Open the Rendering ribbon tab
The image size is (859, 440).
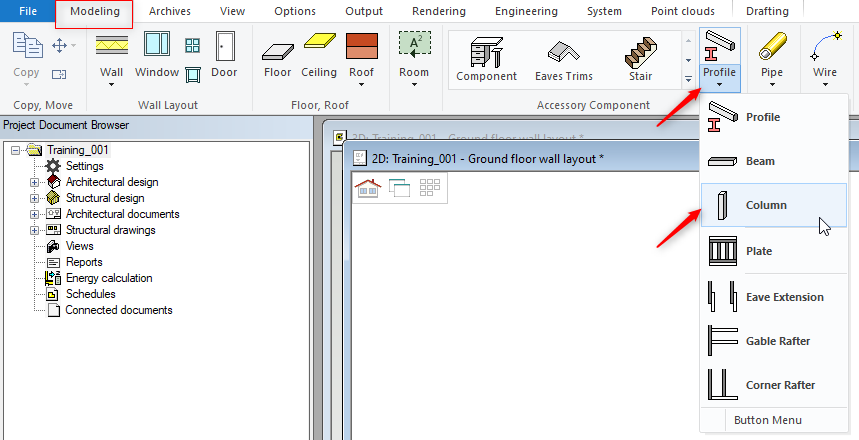tap(437, 12)
